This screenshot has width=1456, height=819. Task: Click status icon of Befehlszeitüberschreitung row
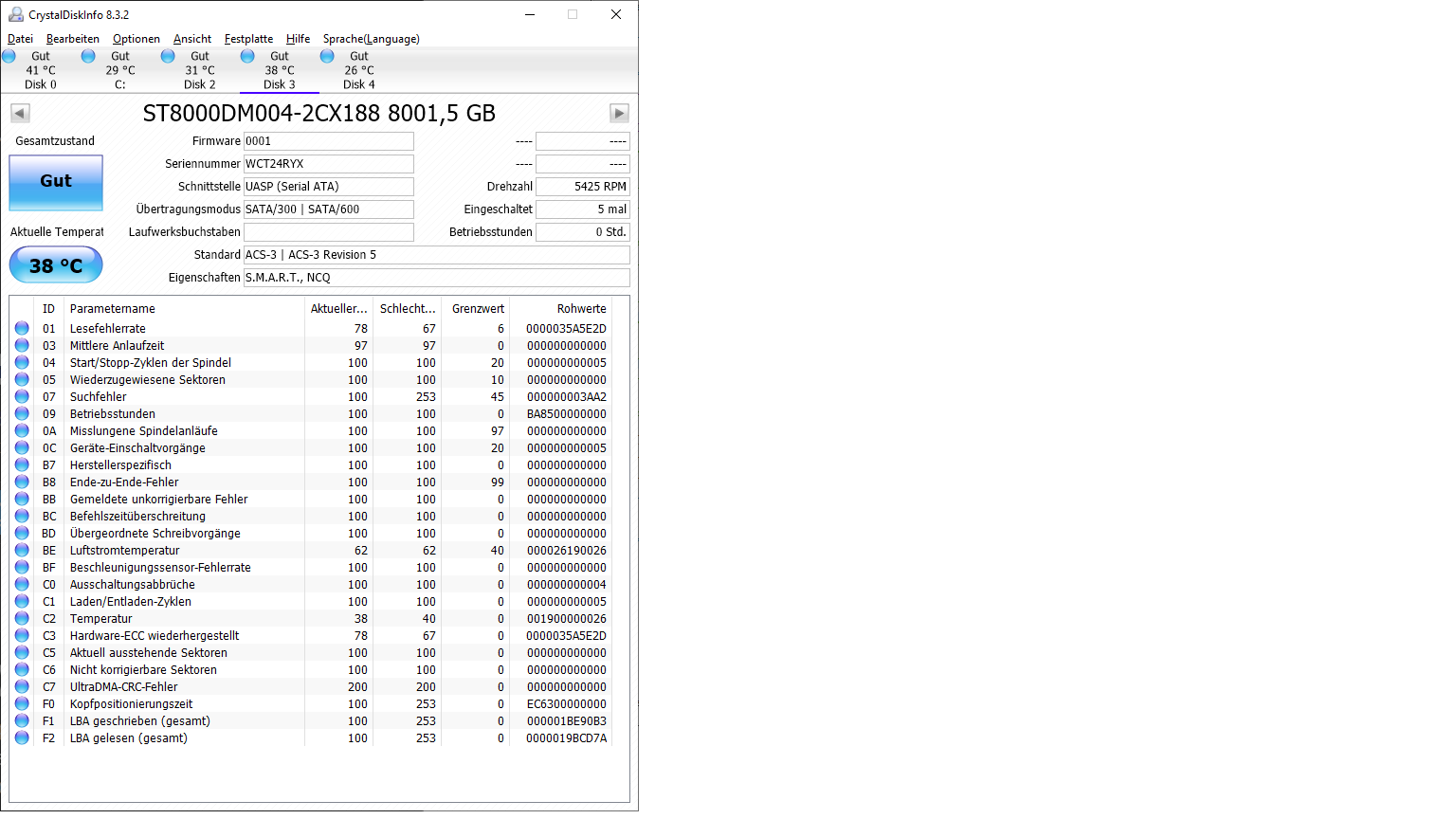tap(22, 516)
